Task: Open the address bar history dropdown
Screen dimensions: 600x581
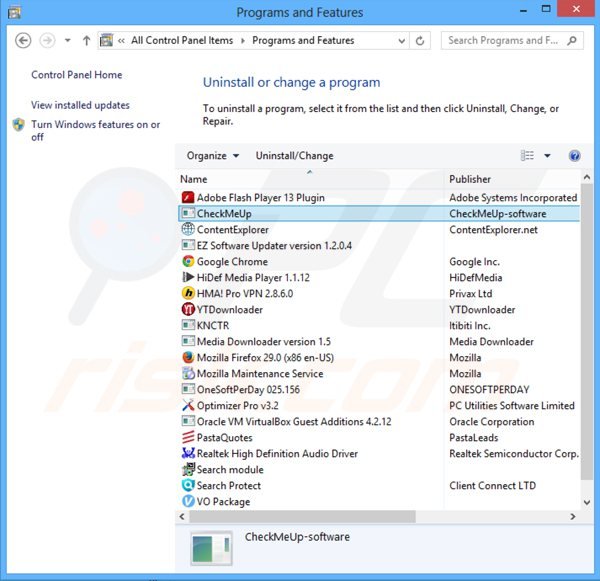Action: tap(401, 41)
